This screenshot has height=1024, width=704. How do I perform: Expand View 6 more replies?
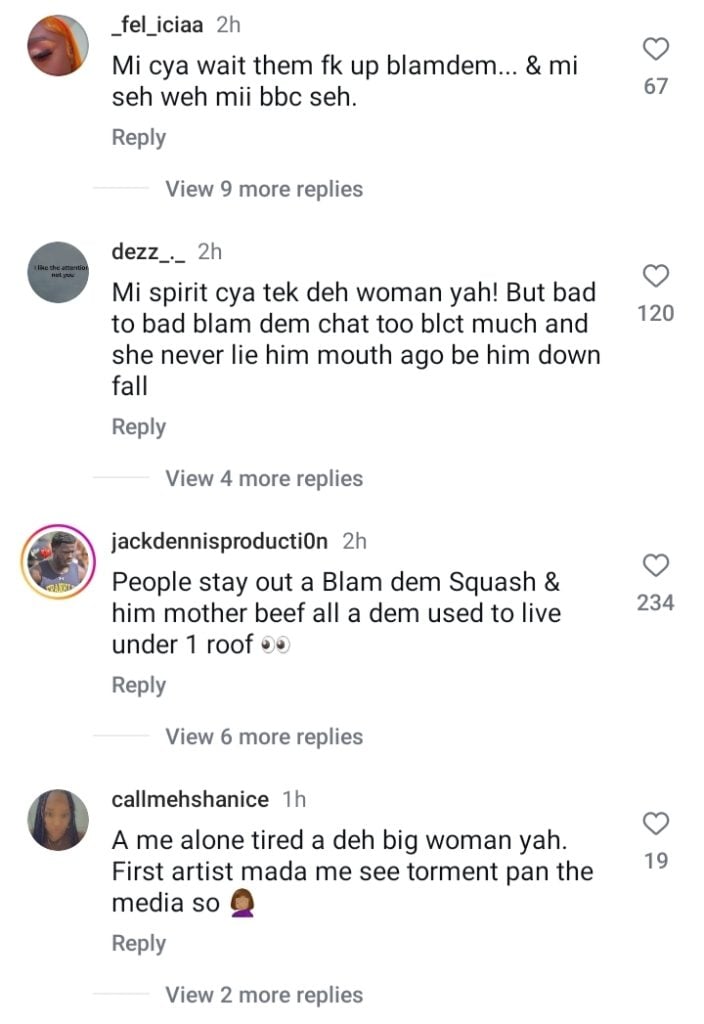[264, 736]
